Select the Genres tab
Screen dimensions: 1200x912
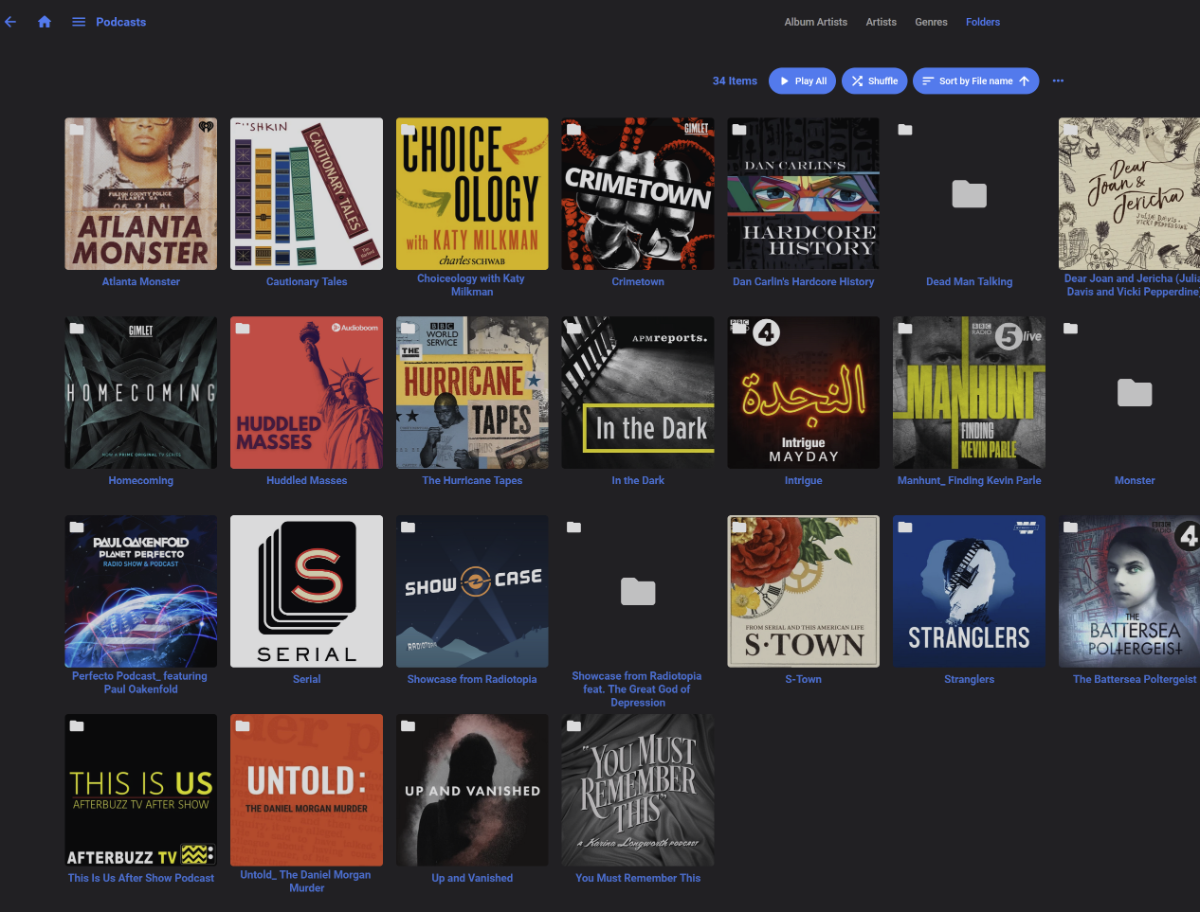click(x=931, y=22)
